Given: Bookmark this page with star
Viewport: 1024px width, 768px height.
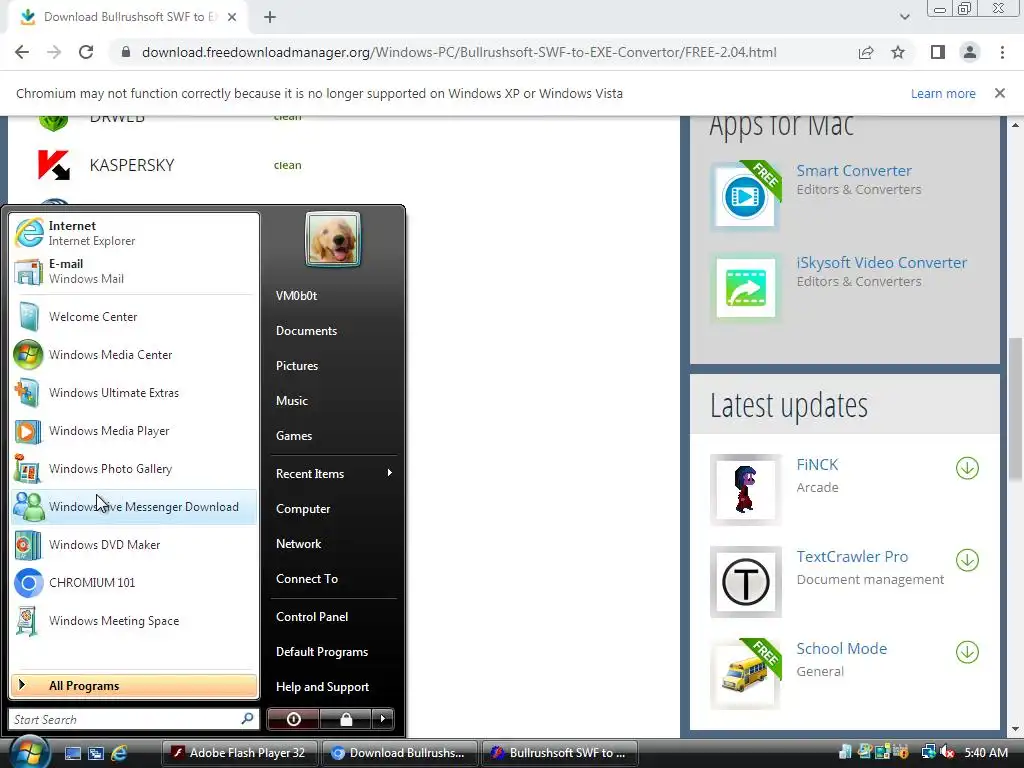Looking at the screenshot, I should 898,52.
